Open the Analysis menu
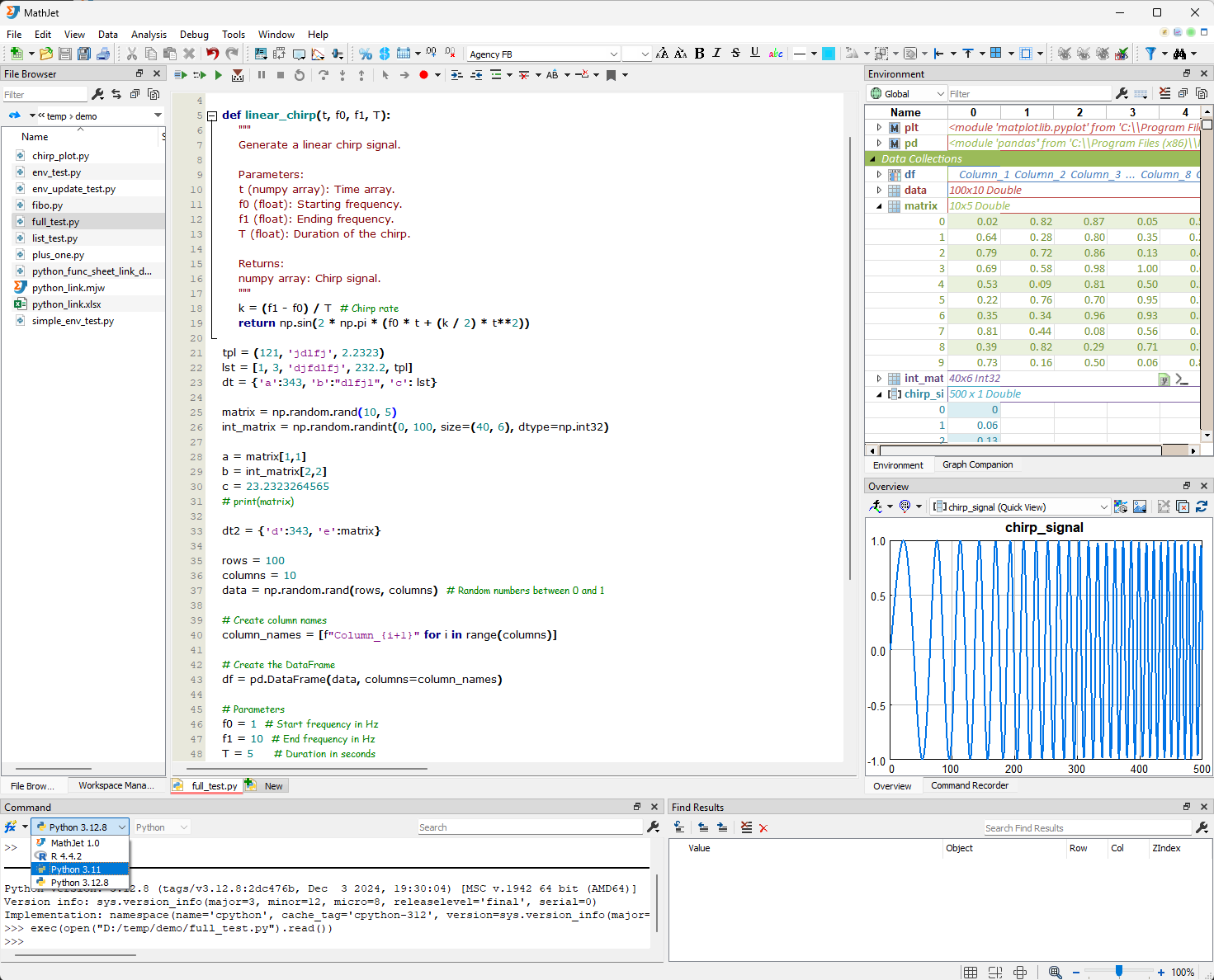The width and height of the screenshot is (1214, 980). 149,35
